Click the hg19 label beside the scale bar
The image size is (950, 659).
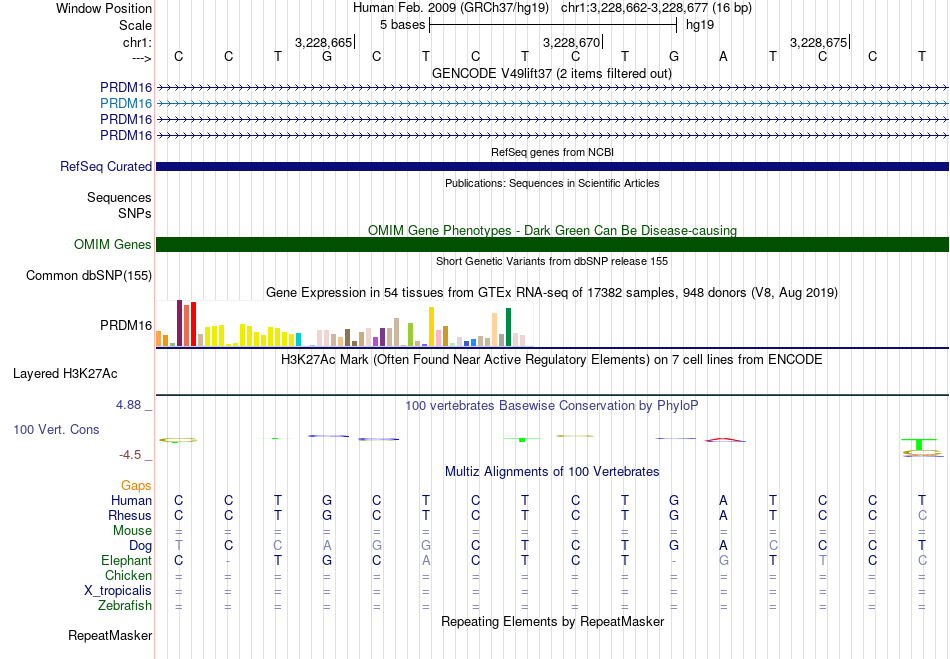click(x=700, y=25)
